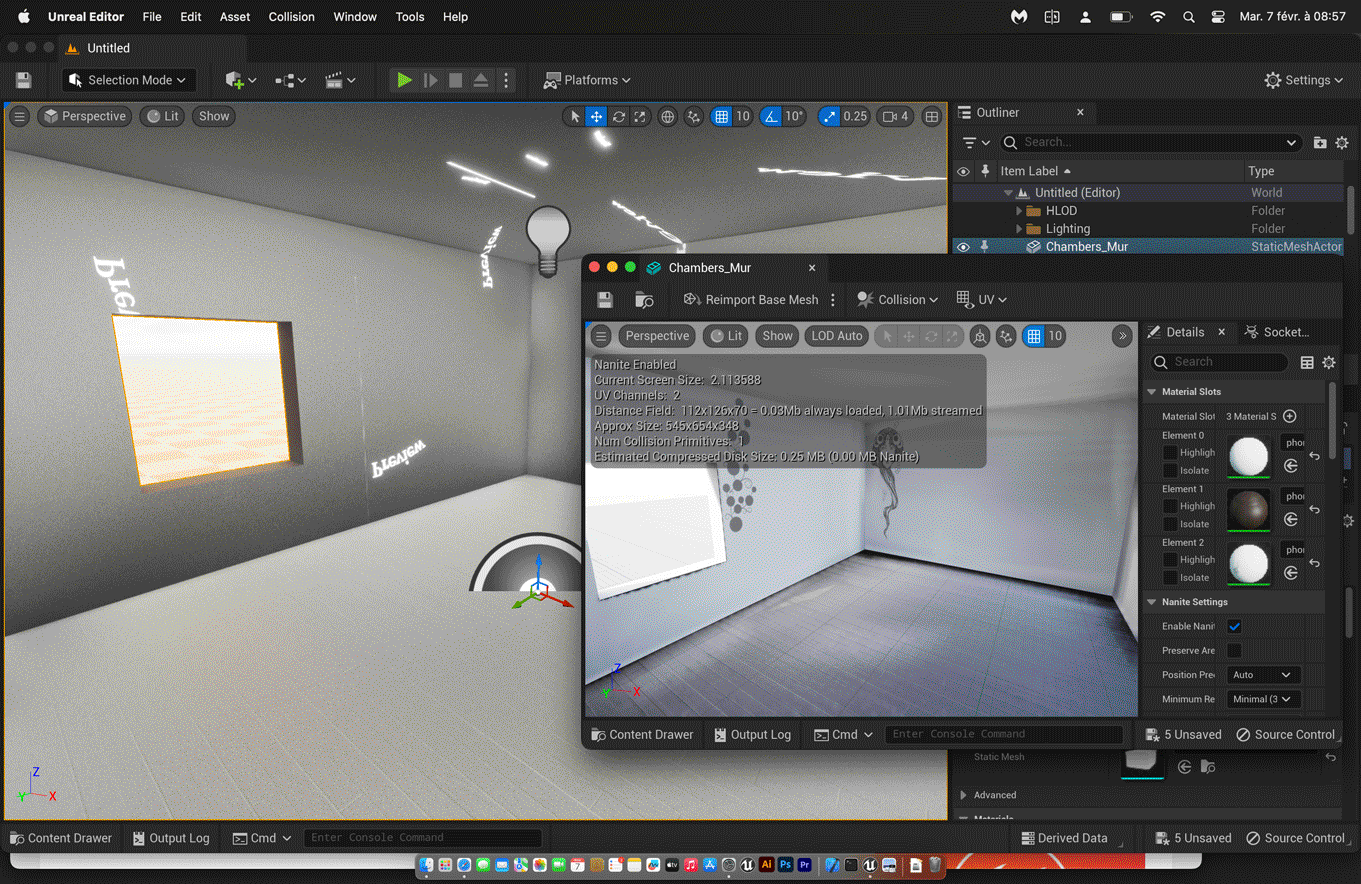Open the Collision menu in menu bar

[291, 17]
